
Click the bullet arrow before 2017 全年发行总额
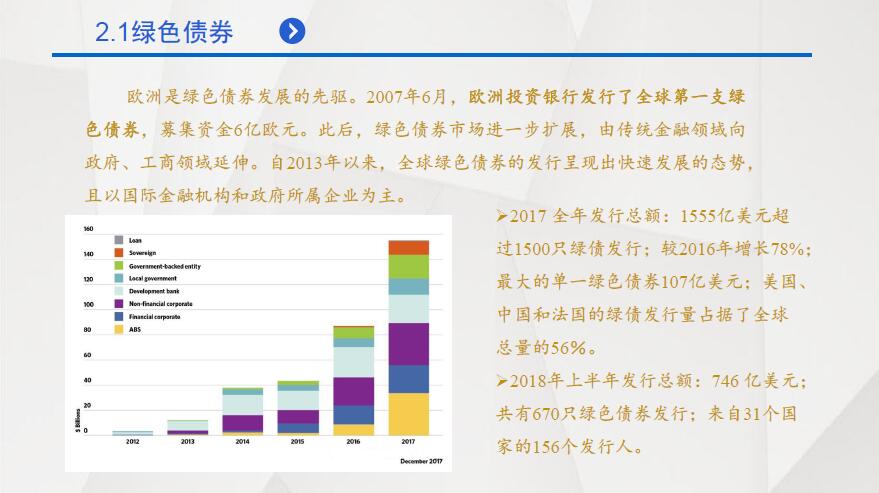coord(503,217)
